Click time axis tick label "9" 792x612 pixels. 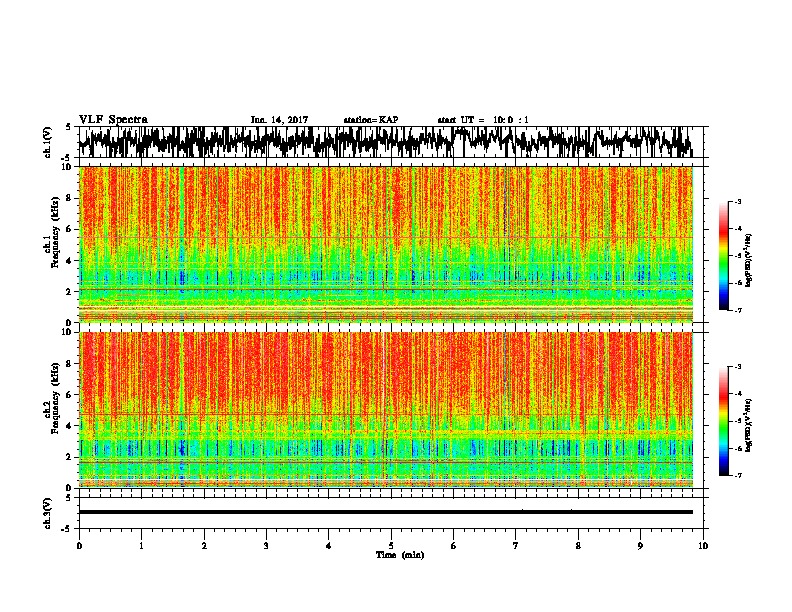[x=640, y=546]
